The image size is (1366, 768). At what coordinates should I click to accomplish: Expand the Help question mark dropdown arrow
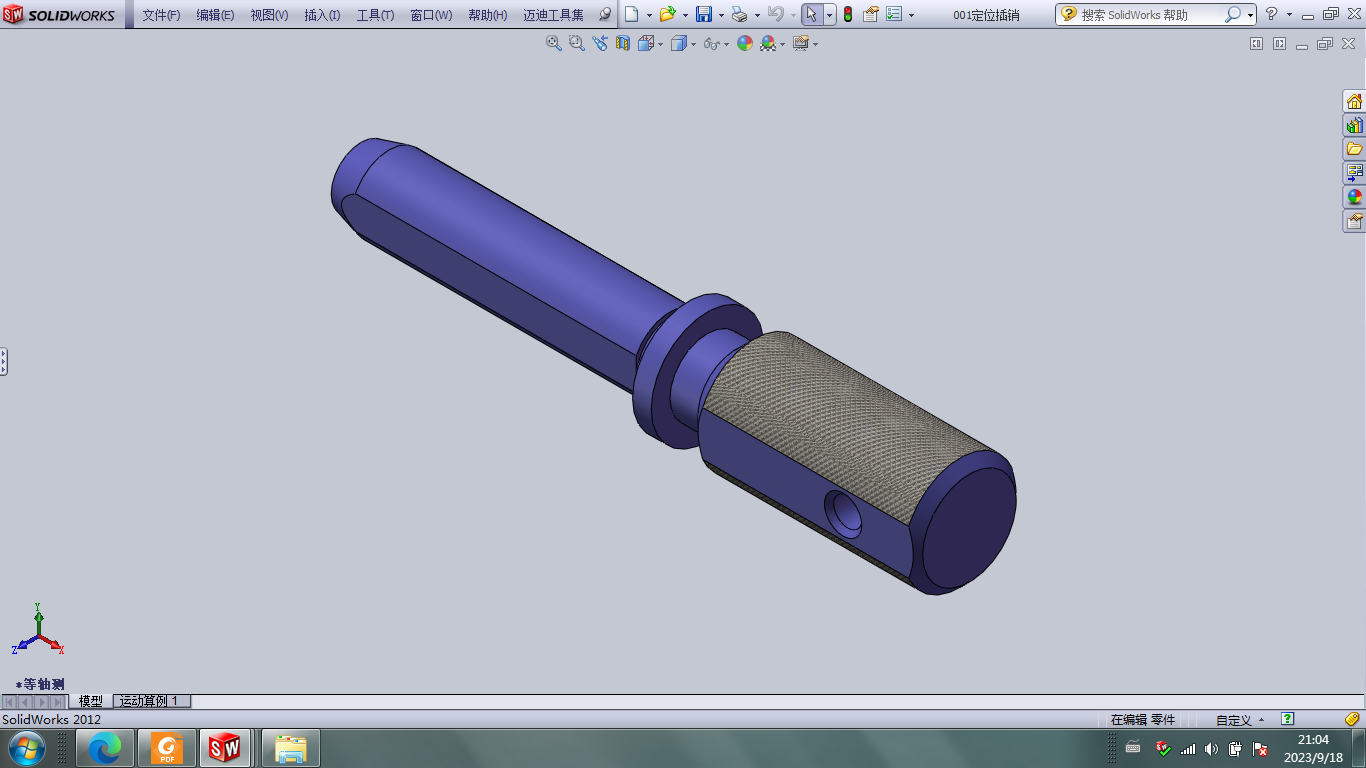click(1289, 15)
